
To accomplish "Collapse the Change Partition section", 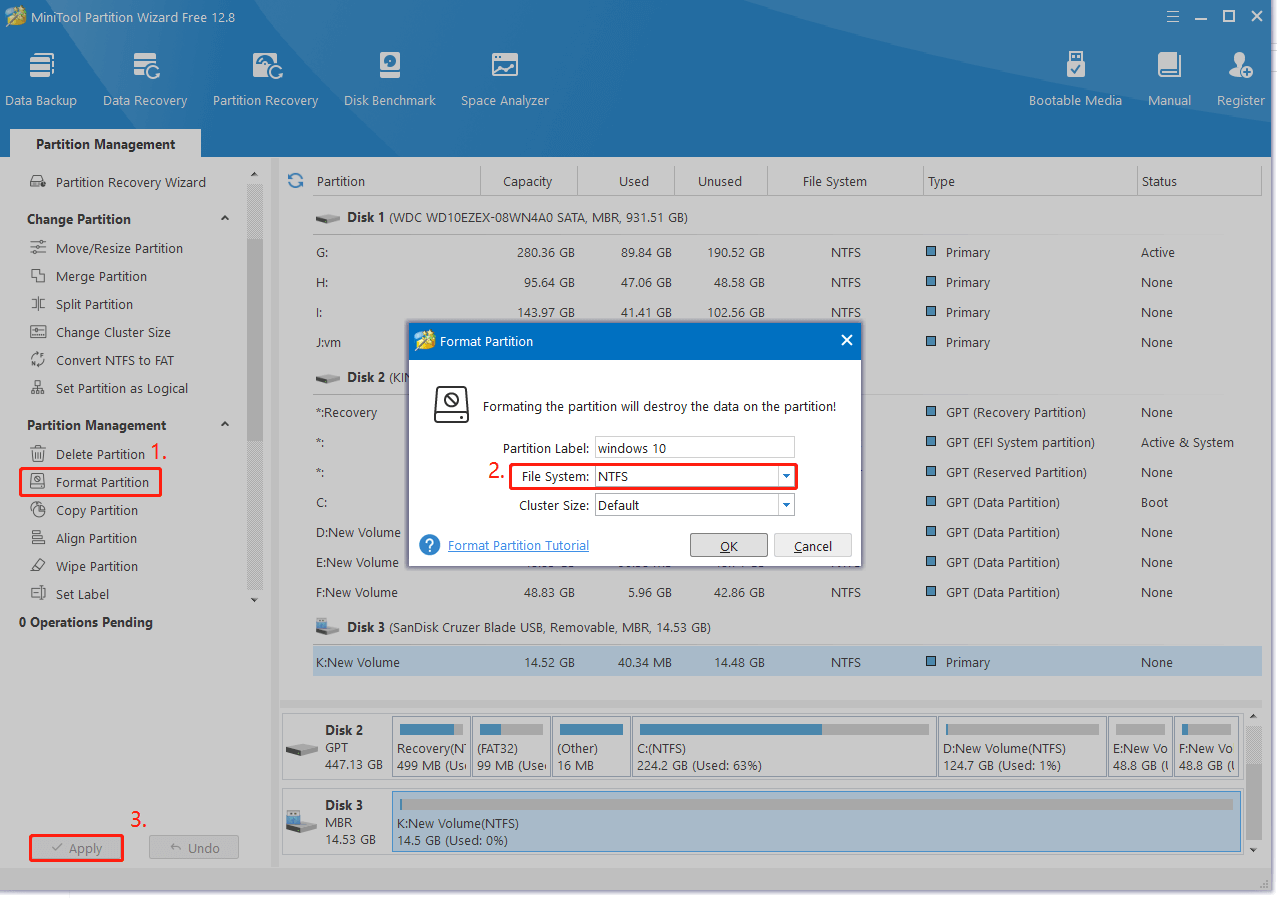I will tap(225, 219).
